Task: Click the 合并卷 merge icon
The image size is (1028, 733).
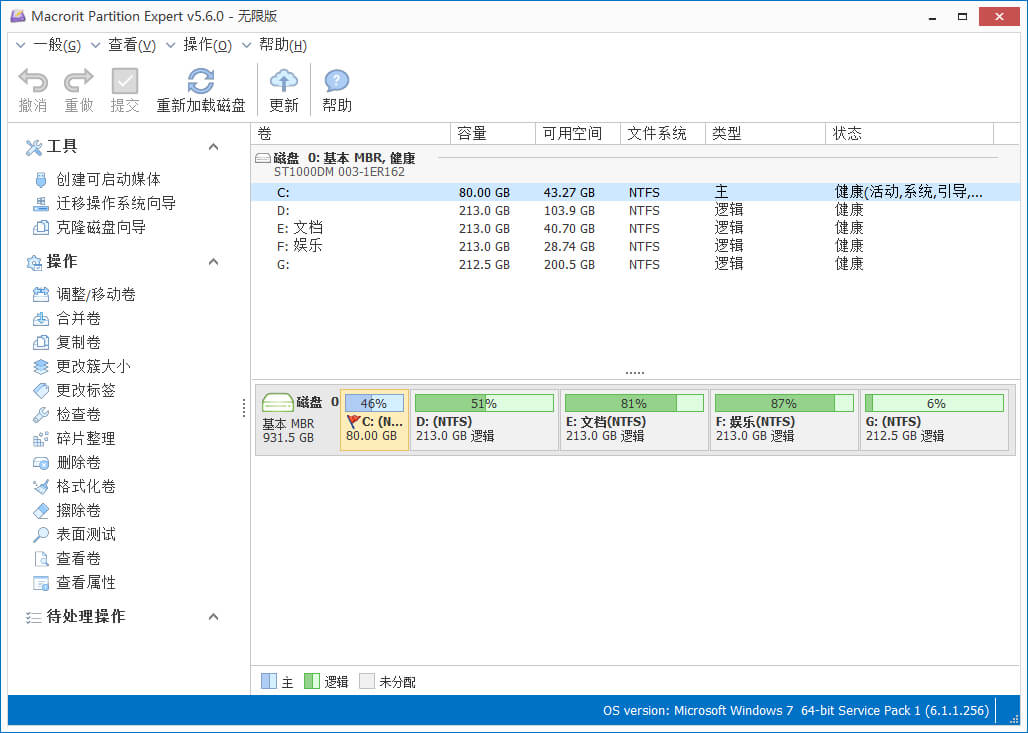Action: [x=41, y=319]
